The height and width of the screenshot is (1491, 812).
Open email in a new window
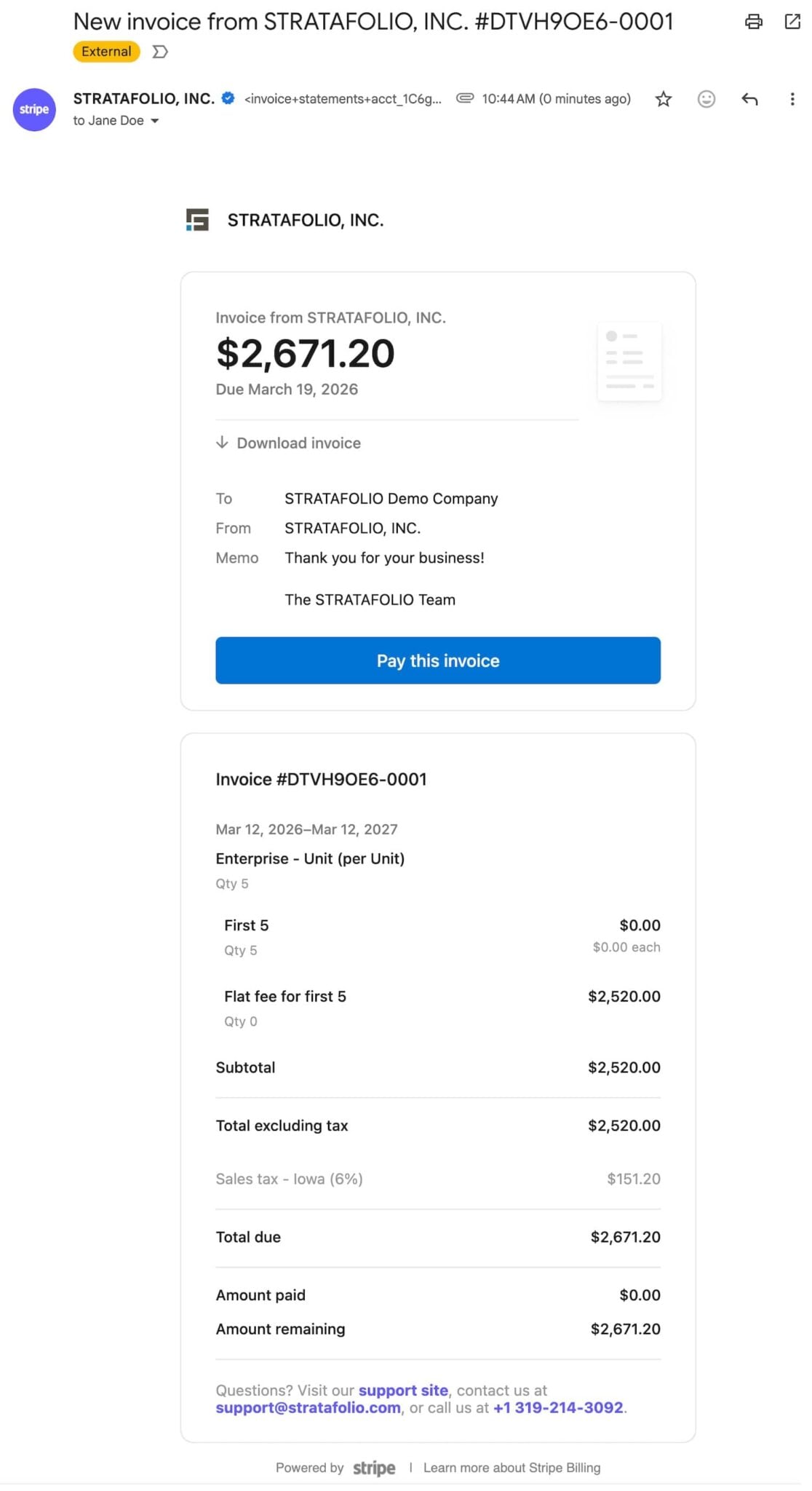(x=792, y=22)
